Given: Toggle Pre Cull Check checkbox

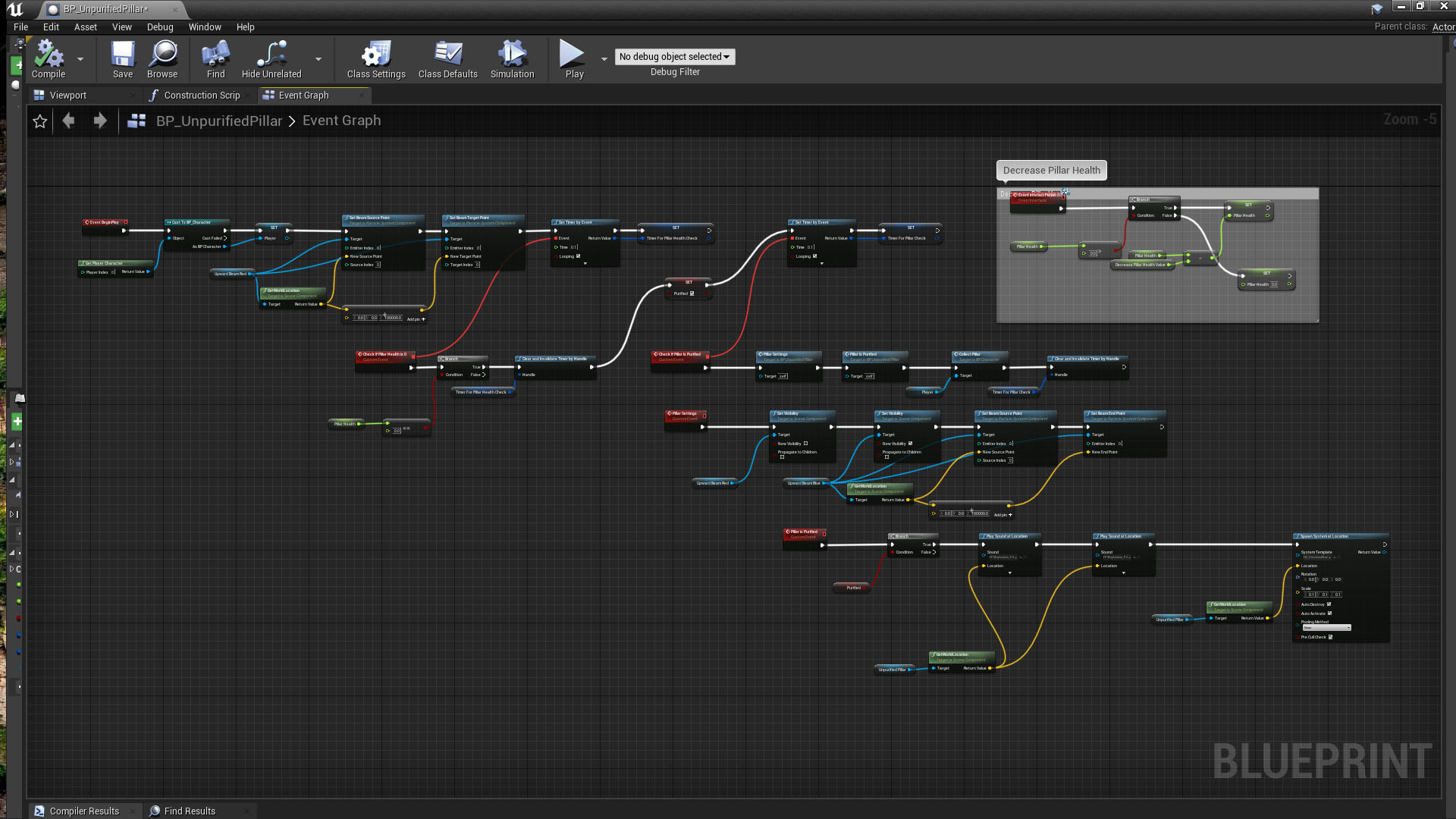Looking at the screenshot, I should click(1331, 637).
